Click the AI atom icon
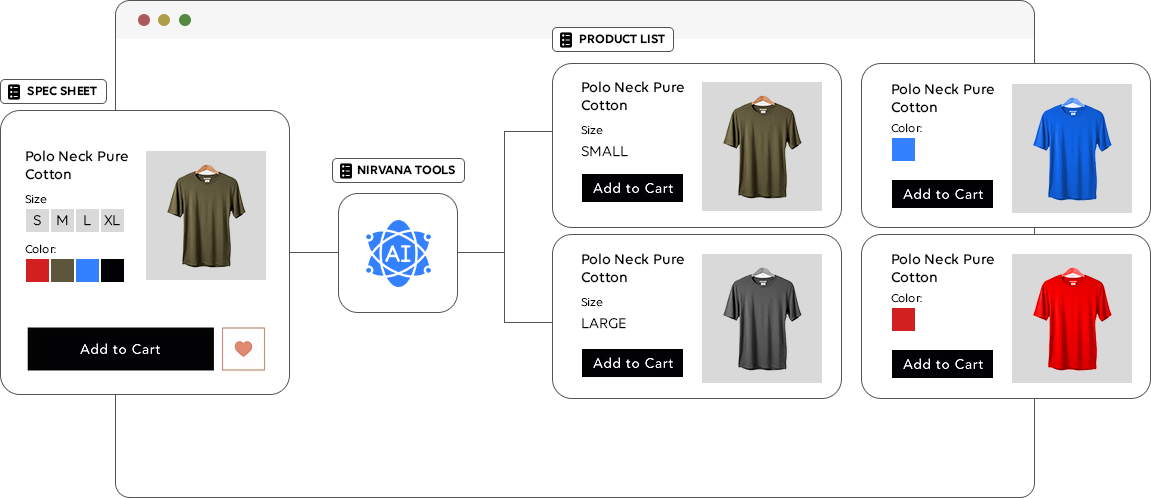The image size is (1151, 498). coord(398,254)
